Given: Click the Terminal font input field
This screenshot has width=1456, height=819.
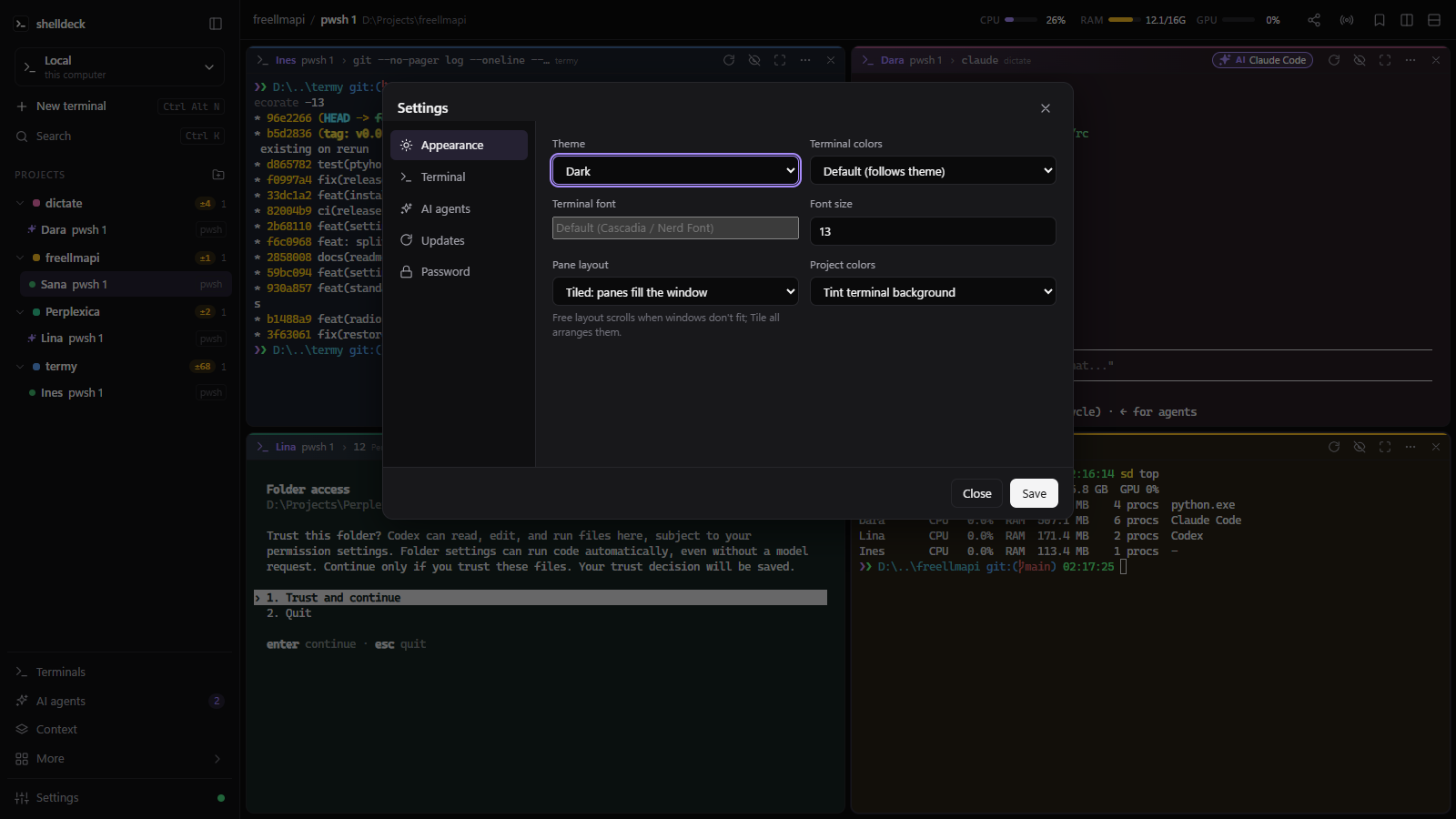Looking at the screenshot, I should coord(675,227).
